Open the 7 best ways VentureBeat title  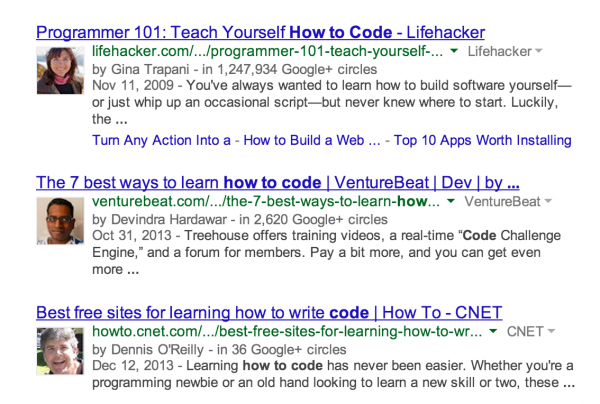point(278,182)
